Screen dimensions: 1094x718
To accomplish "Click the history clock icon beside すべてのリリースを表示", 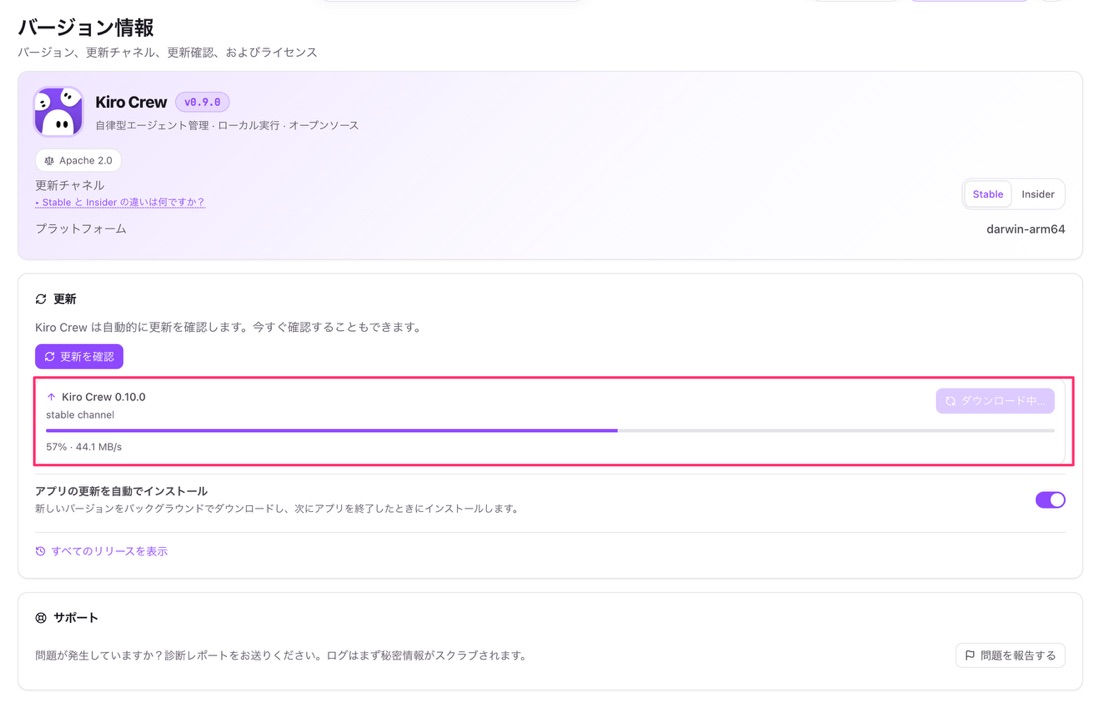I will 40,551.
